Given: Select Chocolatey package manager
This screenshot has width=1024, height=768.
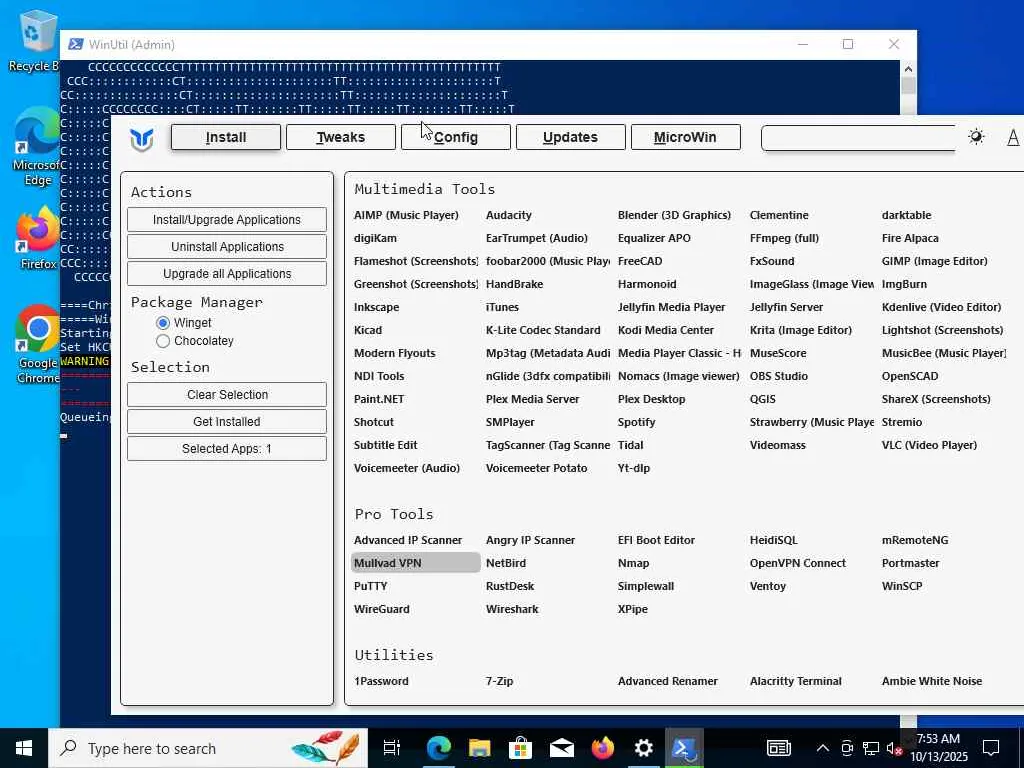Looking at the screenshot, I should [163, 341].
